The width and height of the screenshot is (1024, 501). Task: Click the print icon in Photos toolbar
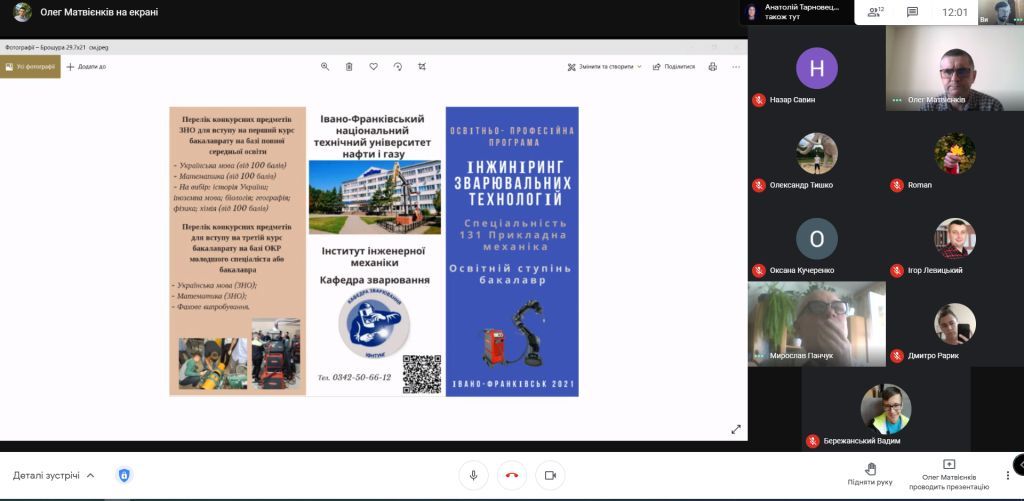pos(712,67)
